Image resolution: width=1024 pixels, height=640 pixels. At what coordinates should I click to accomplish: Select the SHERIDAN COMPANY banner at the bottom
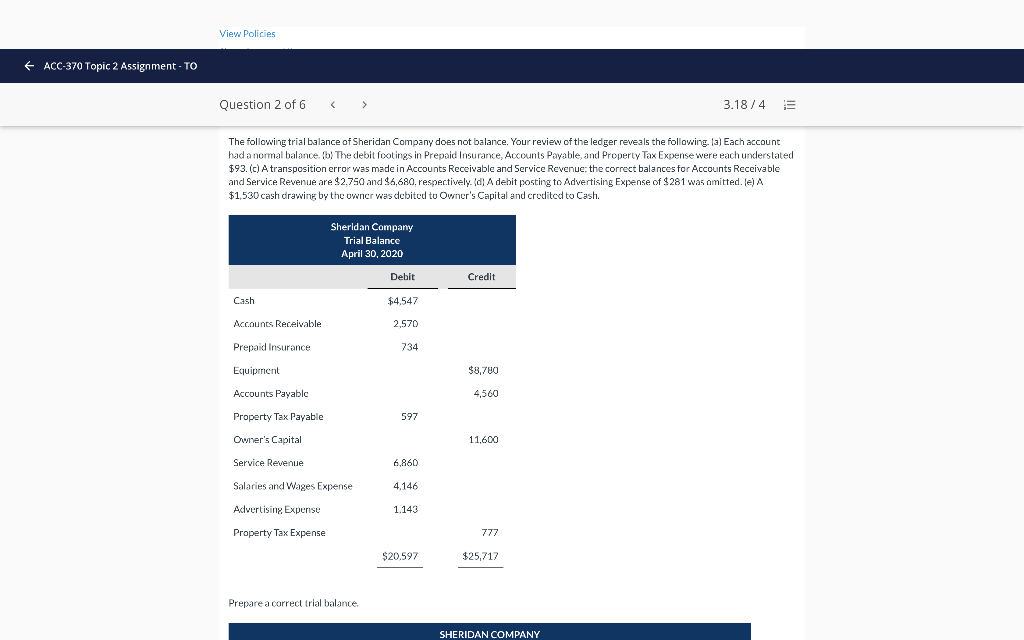click(489, 633)
